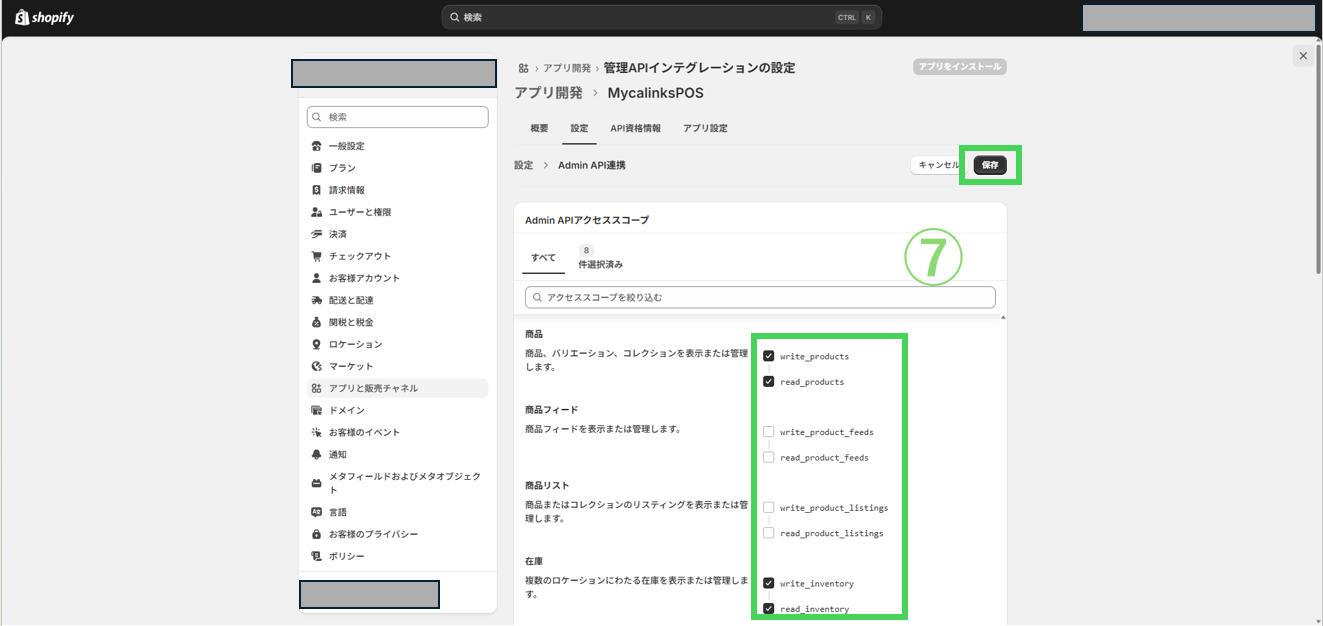This screenshot has height=626, width=1323.
Task: Click the apps grid breadcrumb icon
Action: tap(523, 68)
